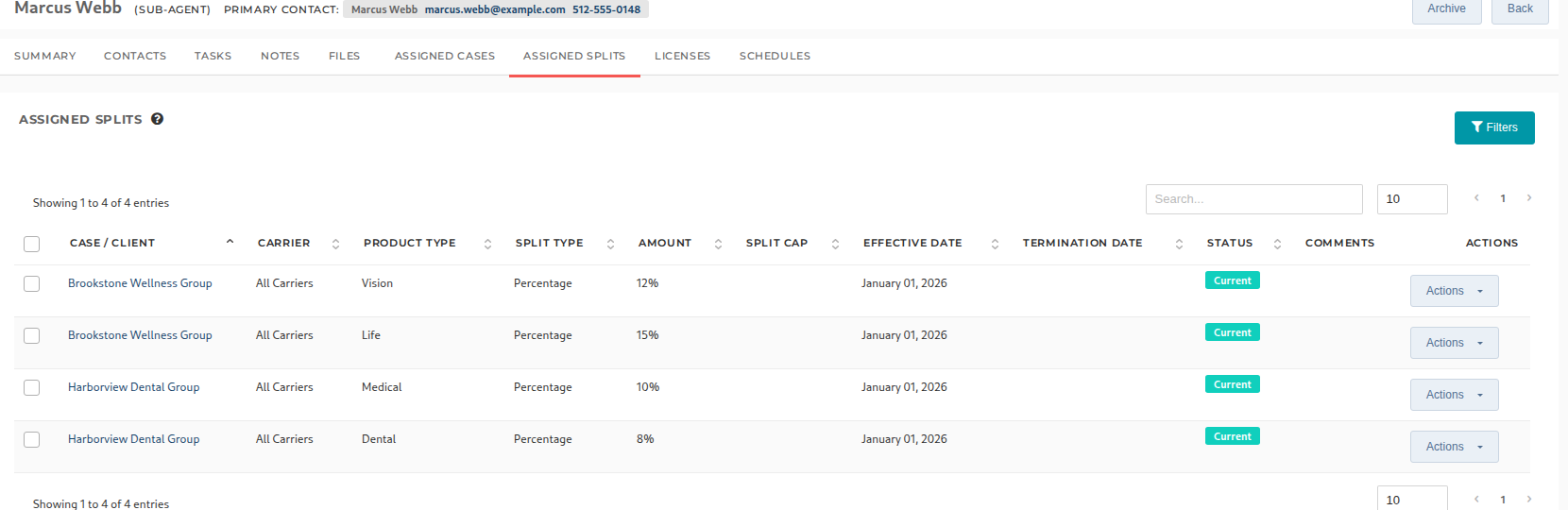Click the Archive button
The image size is (1568, 510).
click(1447, 9)
